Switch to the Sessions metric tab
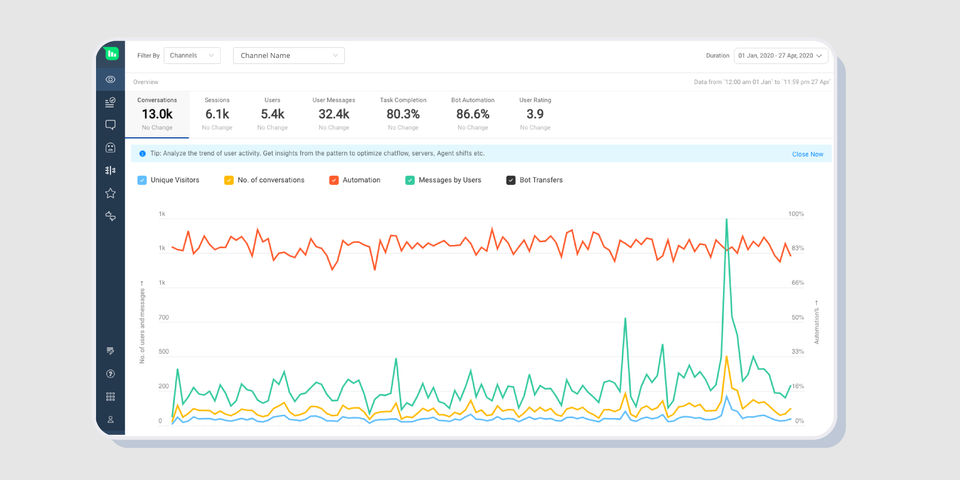 tap(217, 113)
